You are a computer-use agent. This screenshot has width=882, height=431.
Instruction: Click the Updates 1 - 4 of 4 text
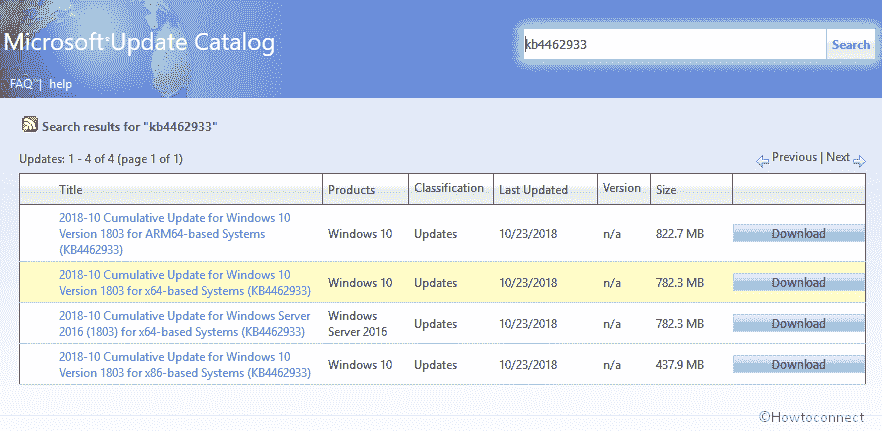101,159
